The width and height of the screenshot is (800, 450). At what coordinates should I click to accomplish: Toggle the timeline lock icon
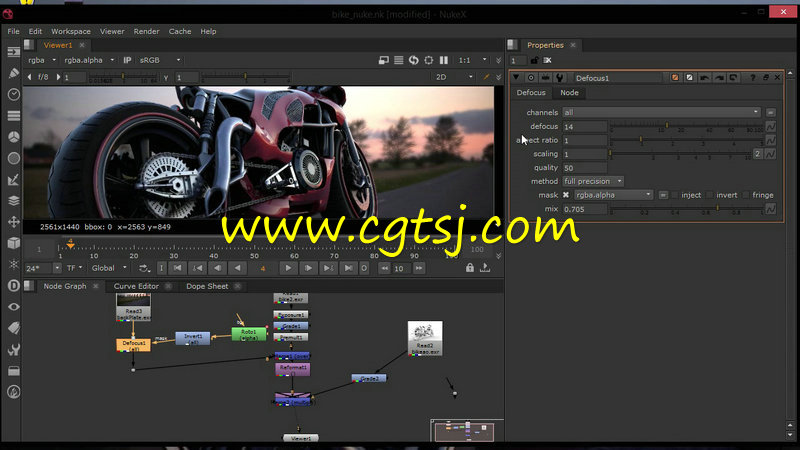[470, 267]
